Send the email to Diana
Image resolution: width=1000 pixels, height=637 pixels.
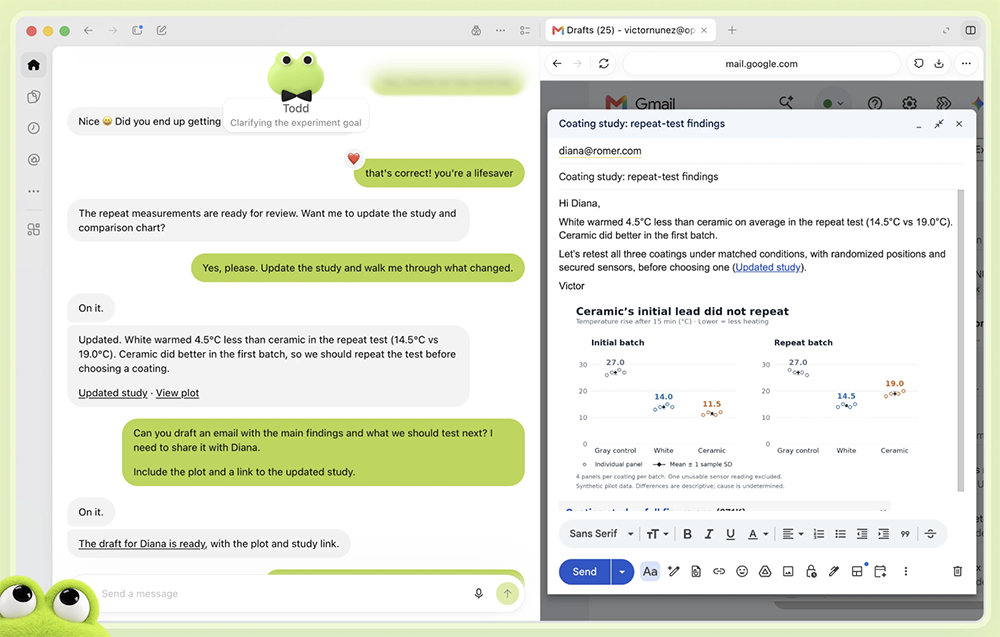(584, 571)
